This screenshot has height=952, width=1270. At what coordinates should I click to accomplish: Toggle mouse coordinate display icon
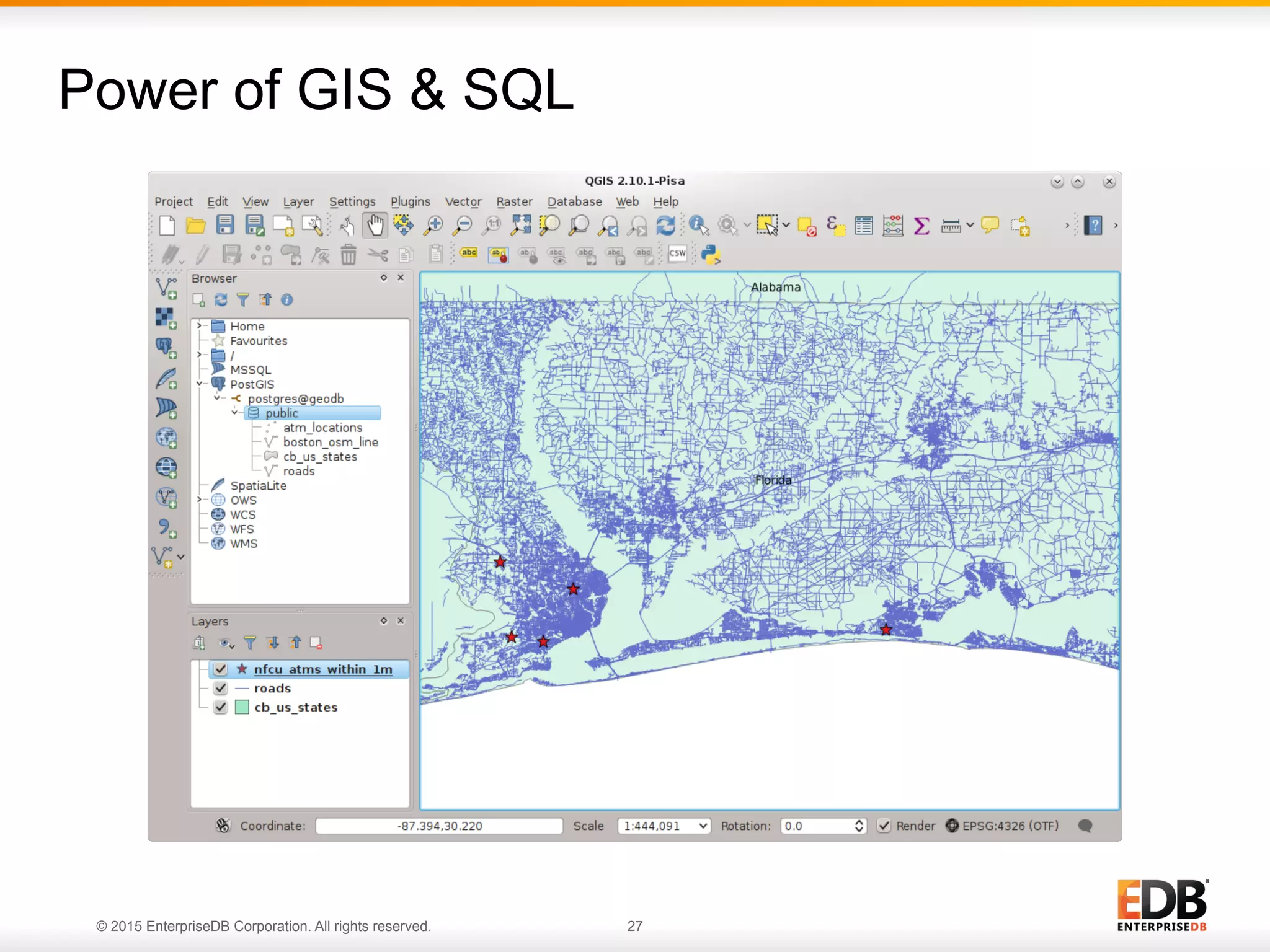click(223, 826)
